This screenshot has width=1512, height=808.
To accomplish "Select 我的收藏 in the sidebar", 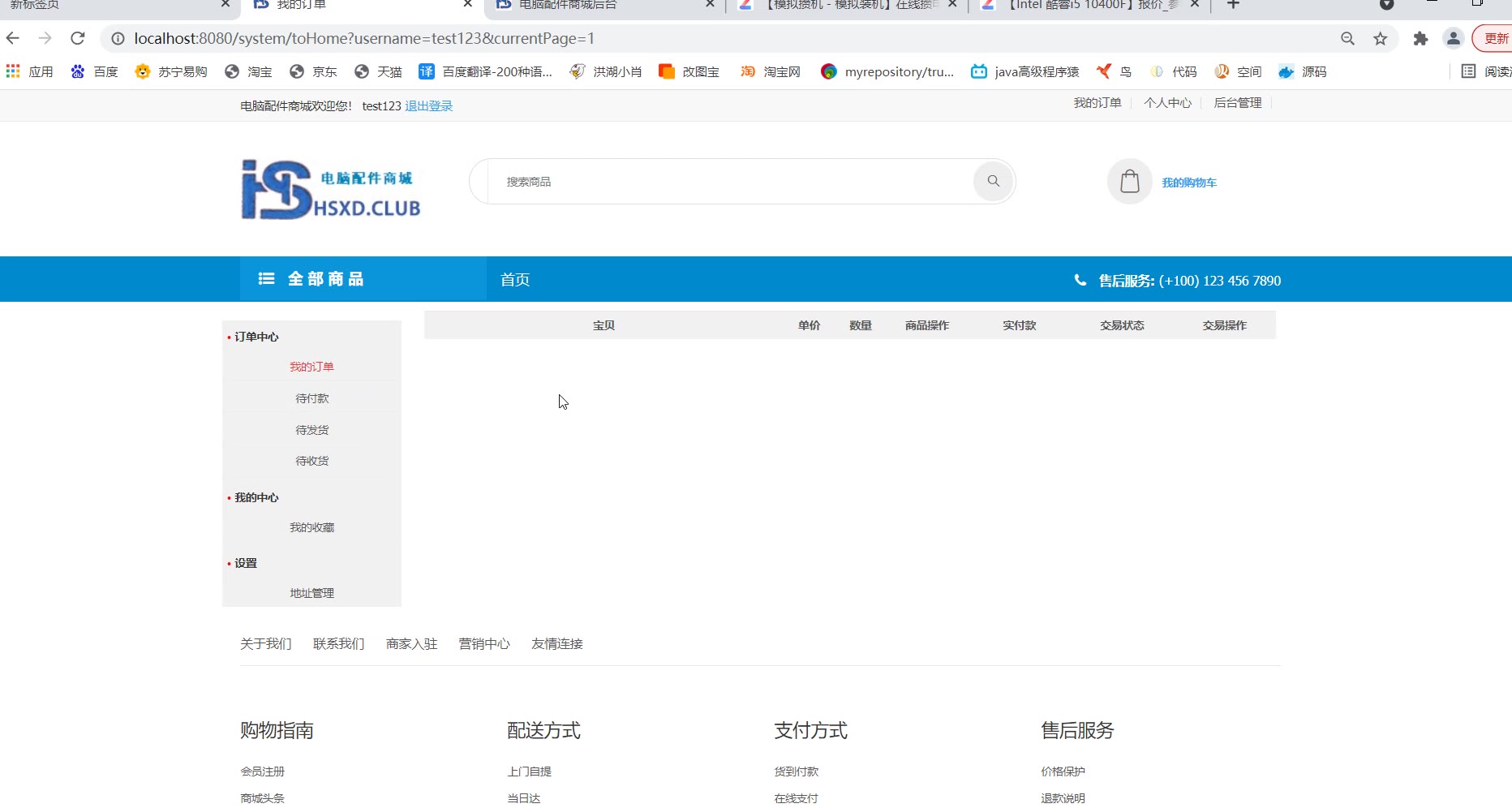I will [312, 527].
